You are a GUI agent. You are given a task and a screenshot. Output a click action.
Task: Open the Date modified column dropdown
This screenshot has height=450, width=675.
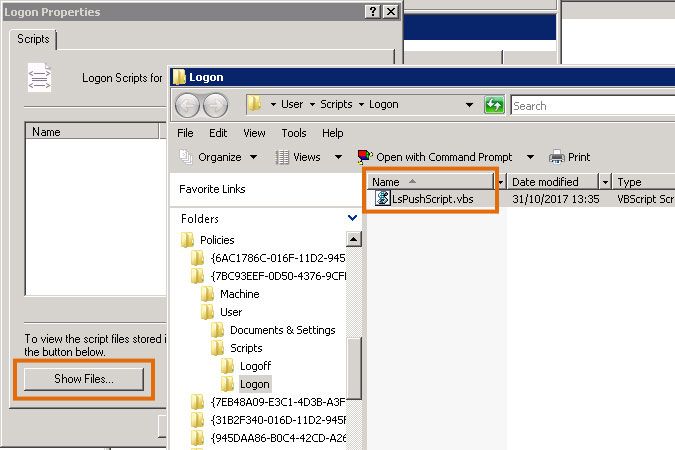pos(604,182)
